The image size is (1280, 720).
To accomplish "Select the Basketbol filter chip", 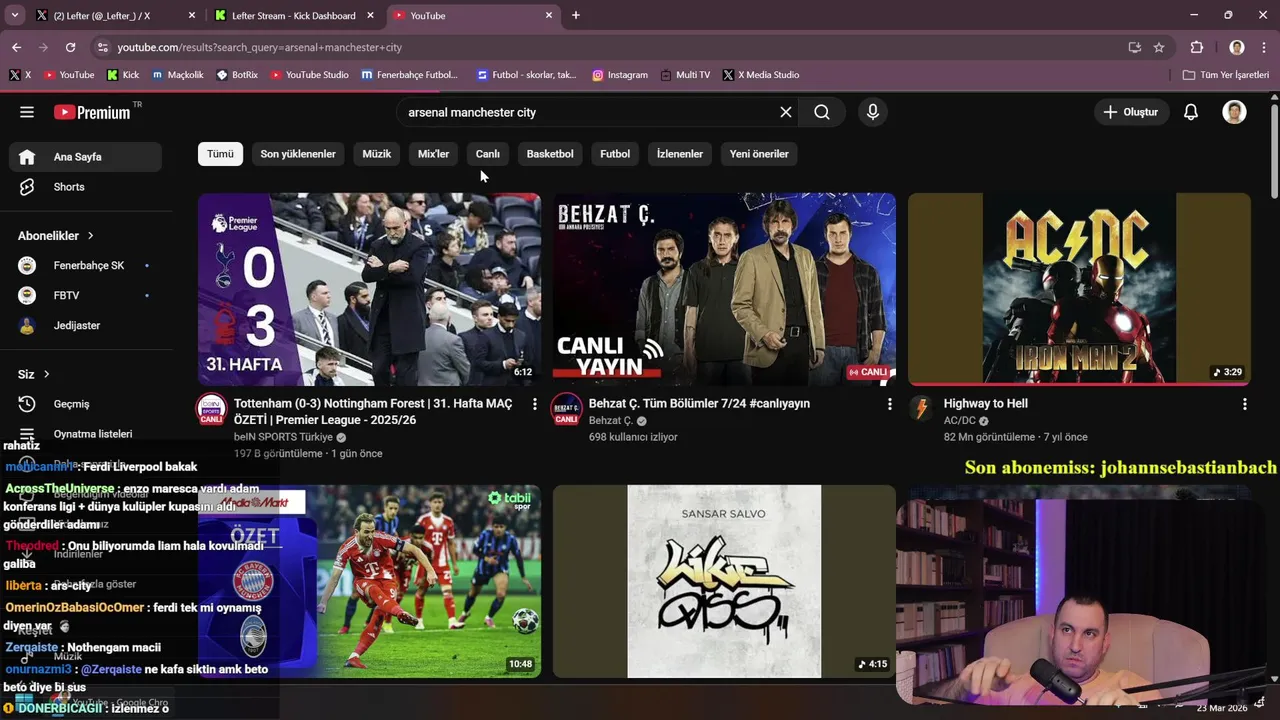I will (550, 154).
